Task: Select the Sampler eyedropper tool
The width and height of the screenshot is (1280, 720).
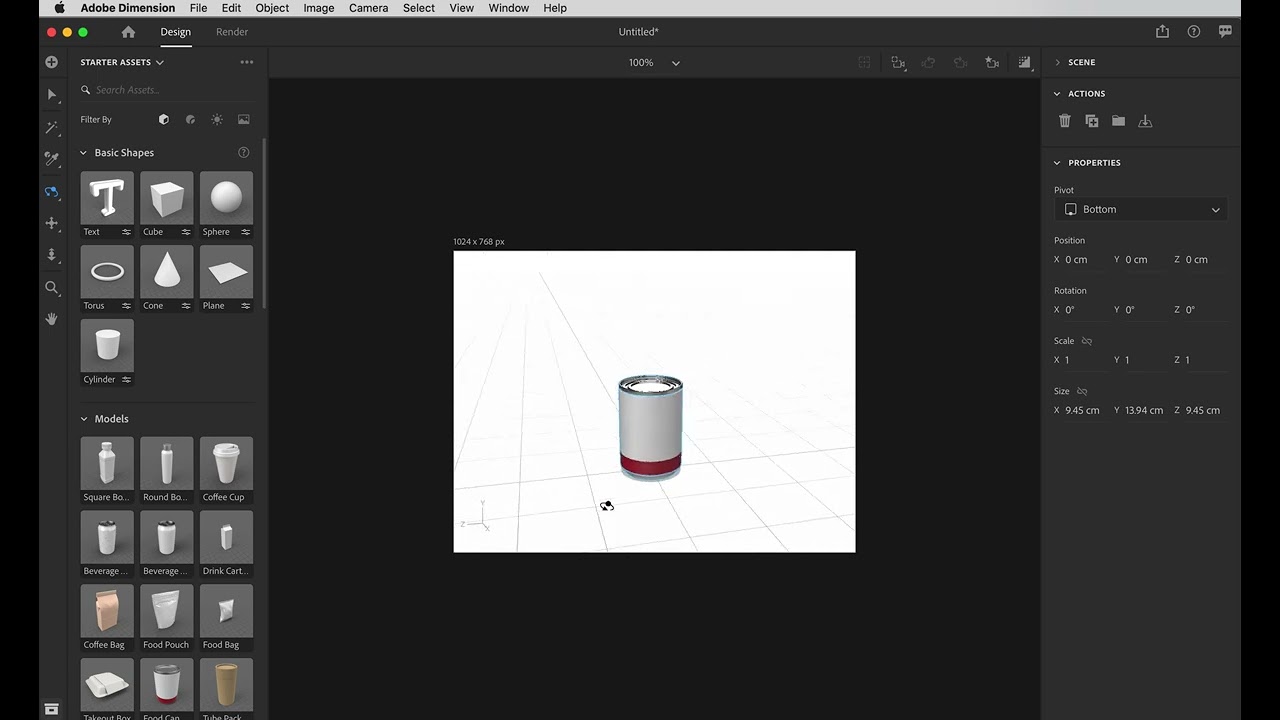Action: pos(52,159)
